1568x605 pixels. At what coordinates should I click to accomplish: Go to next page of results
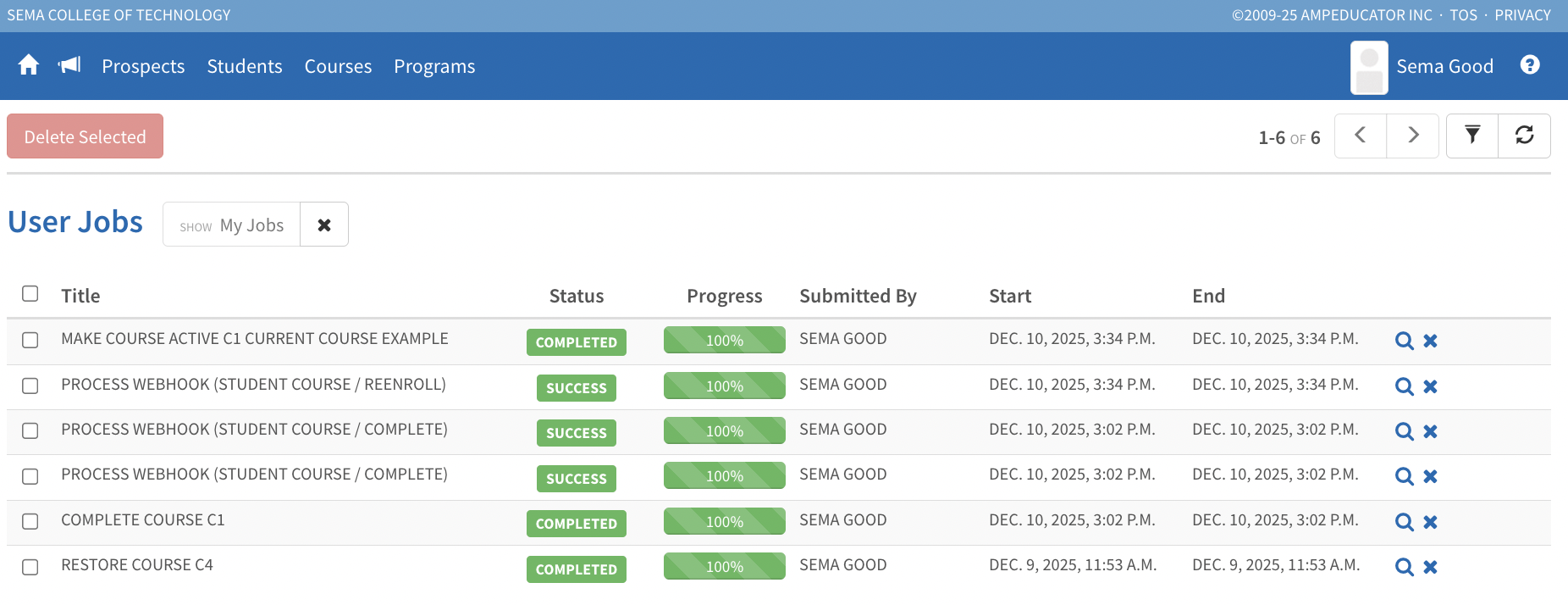click(x=1412, y=136)
